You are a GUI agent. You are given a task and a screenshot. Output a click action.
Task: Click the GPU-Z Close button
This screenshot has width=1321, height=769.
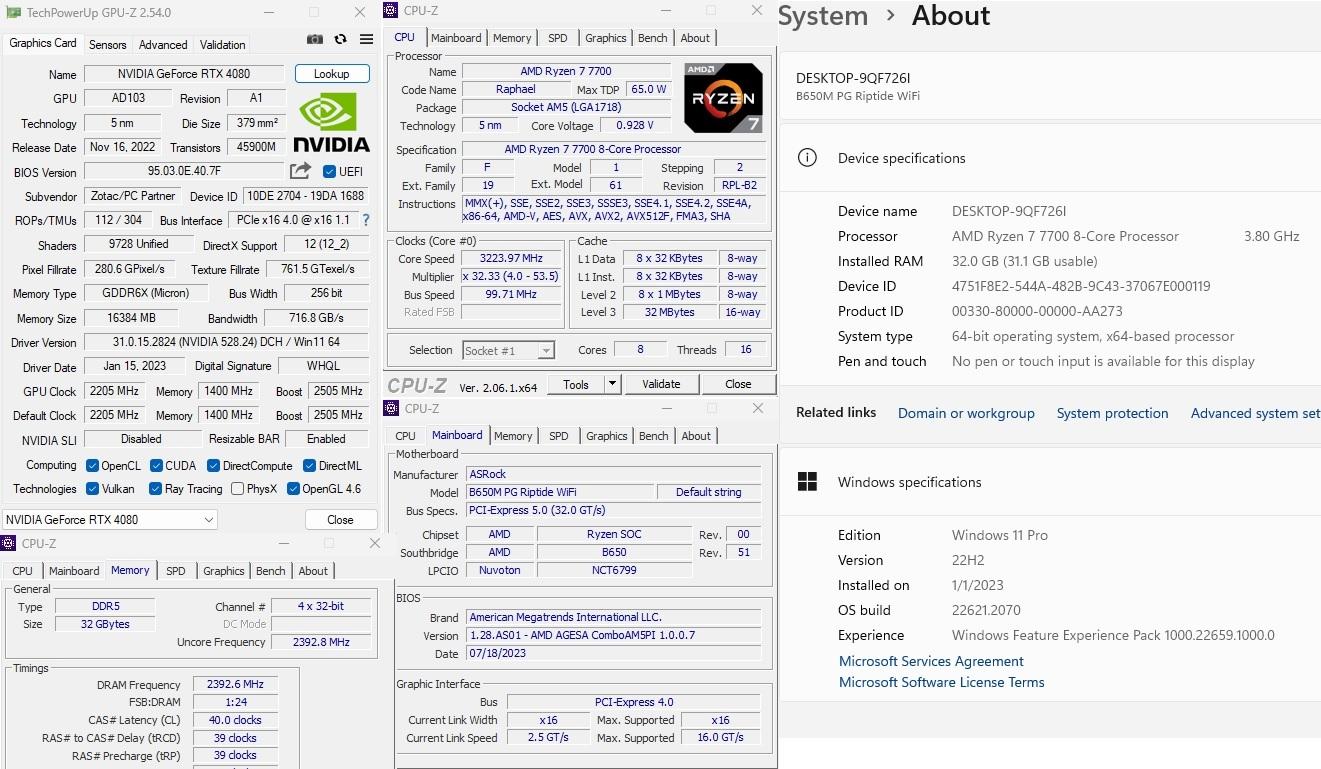(x=340, y=520)
